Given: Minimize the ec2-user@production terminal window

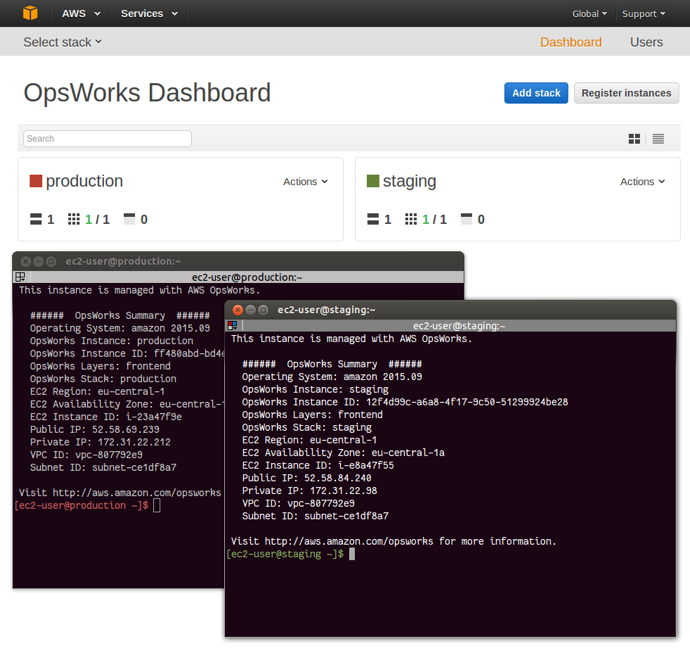Looking at the screenshot, I should [38, 261].
